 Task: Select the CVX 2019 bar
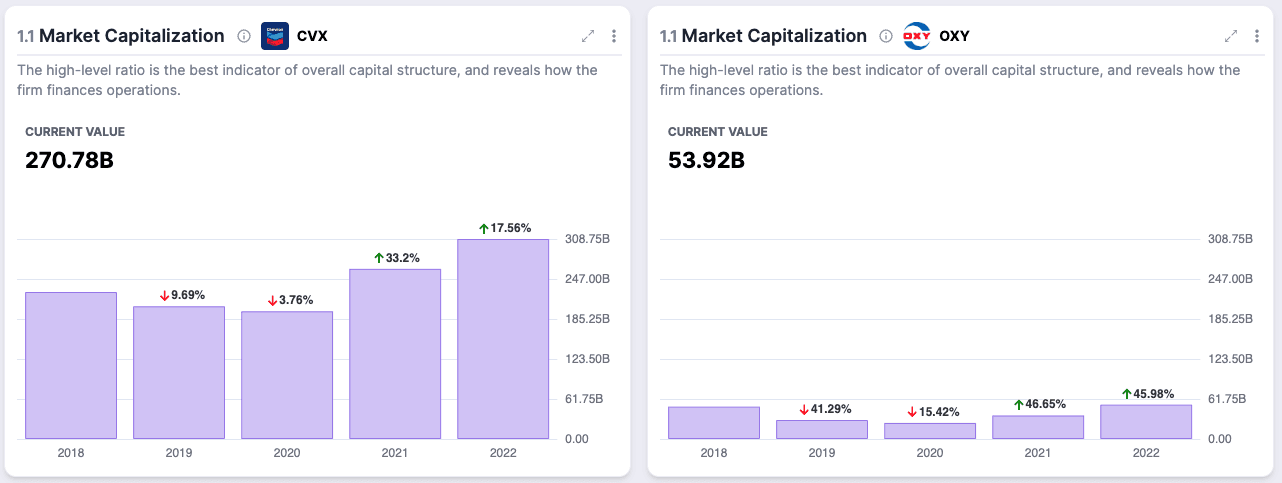[x=179, y=372]
